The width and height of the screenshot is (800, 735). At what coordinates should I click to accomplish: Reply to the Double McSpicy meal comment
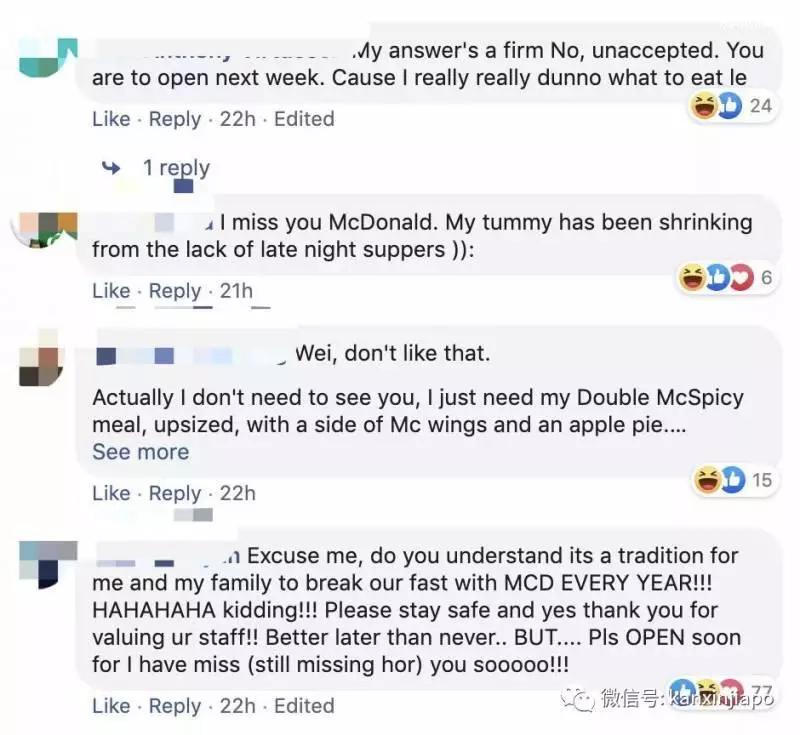click(175, 494)
